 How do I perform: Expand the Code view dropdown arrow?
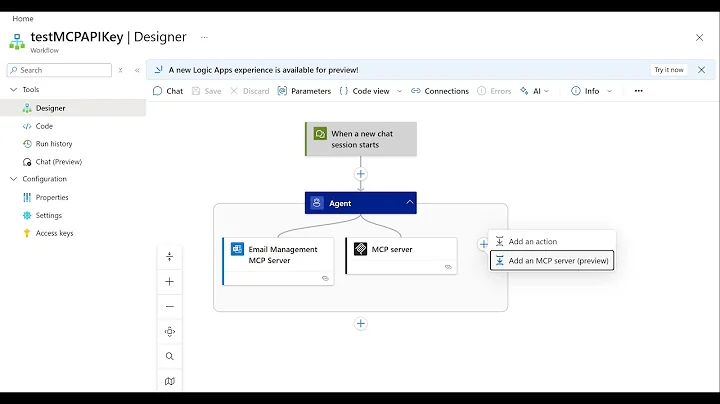click(399, 91)
